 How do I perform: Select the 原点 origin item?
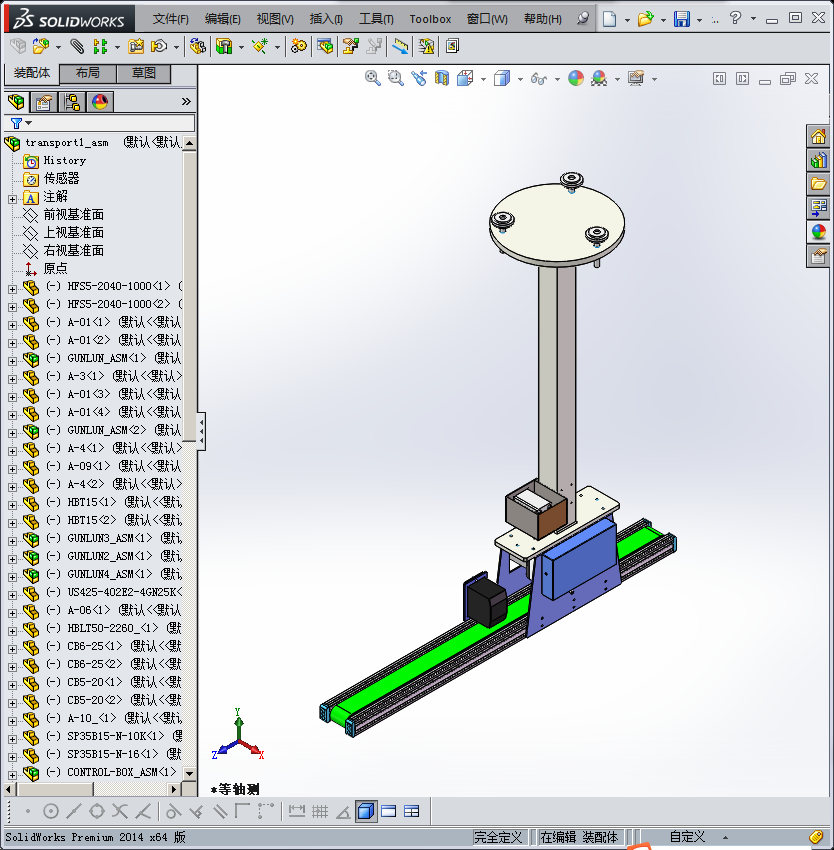pyautogui.click(x=55, y=268)
